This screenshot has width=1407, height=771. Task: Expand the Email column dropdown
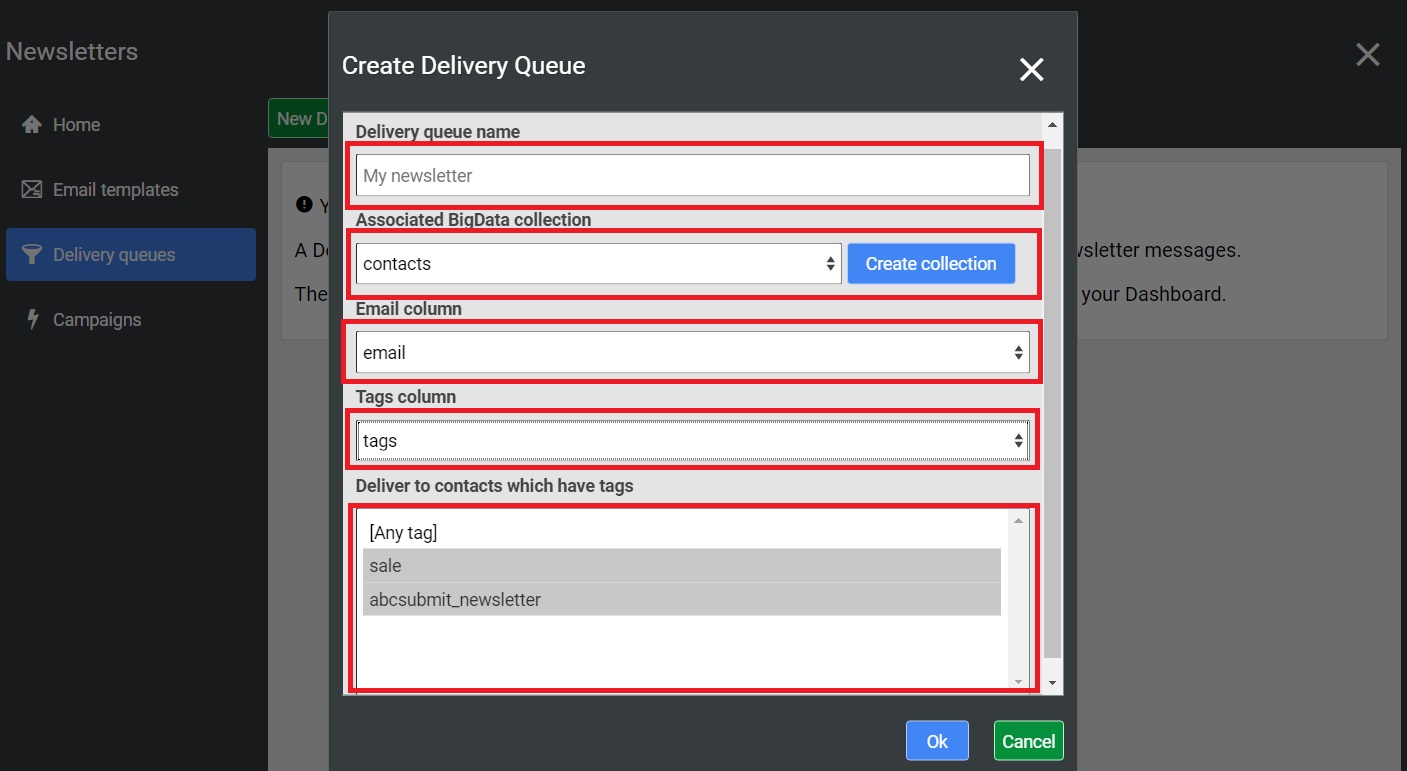point(692,352)
